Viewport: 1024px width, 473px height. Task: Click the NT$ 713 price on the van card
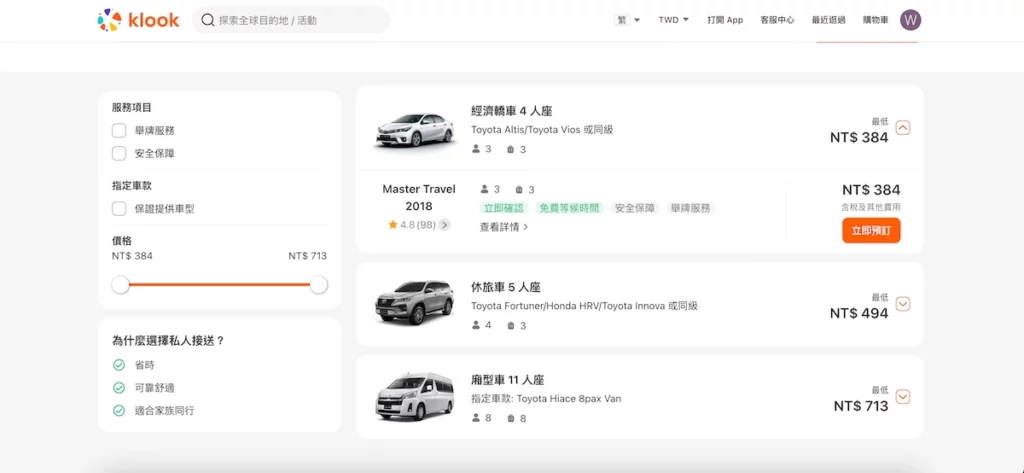pos(861,406)
